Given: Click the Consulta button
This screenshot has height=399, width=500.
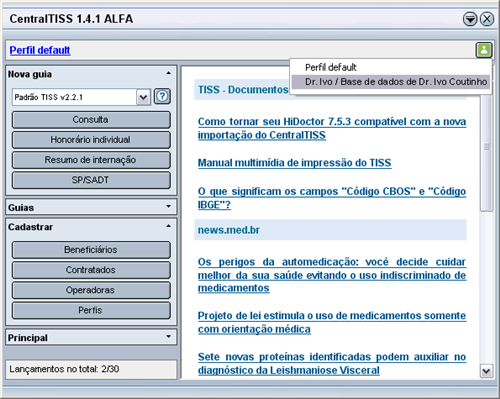Looking at the screenshot, I should click(91, 120).
